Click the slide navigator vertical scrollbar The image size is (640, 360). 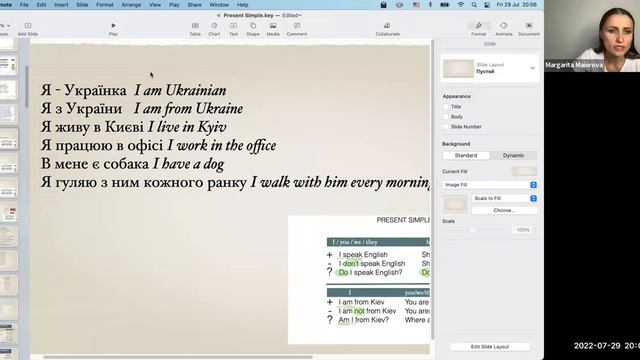coord(27,87)
